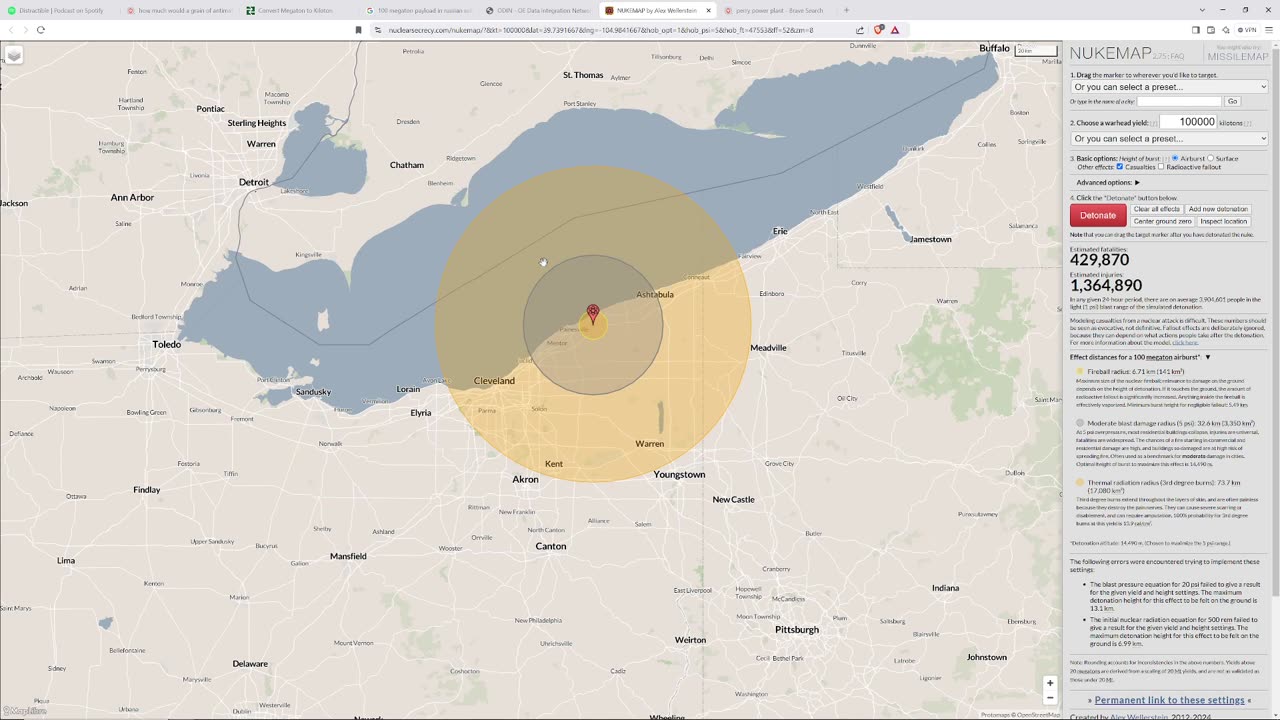Click the Cleveland city label on map

click(x=494, y=381)
